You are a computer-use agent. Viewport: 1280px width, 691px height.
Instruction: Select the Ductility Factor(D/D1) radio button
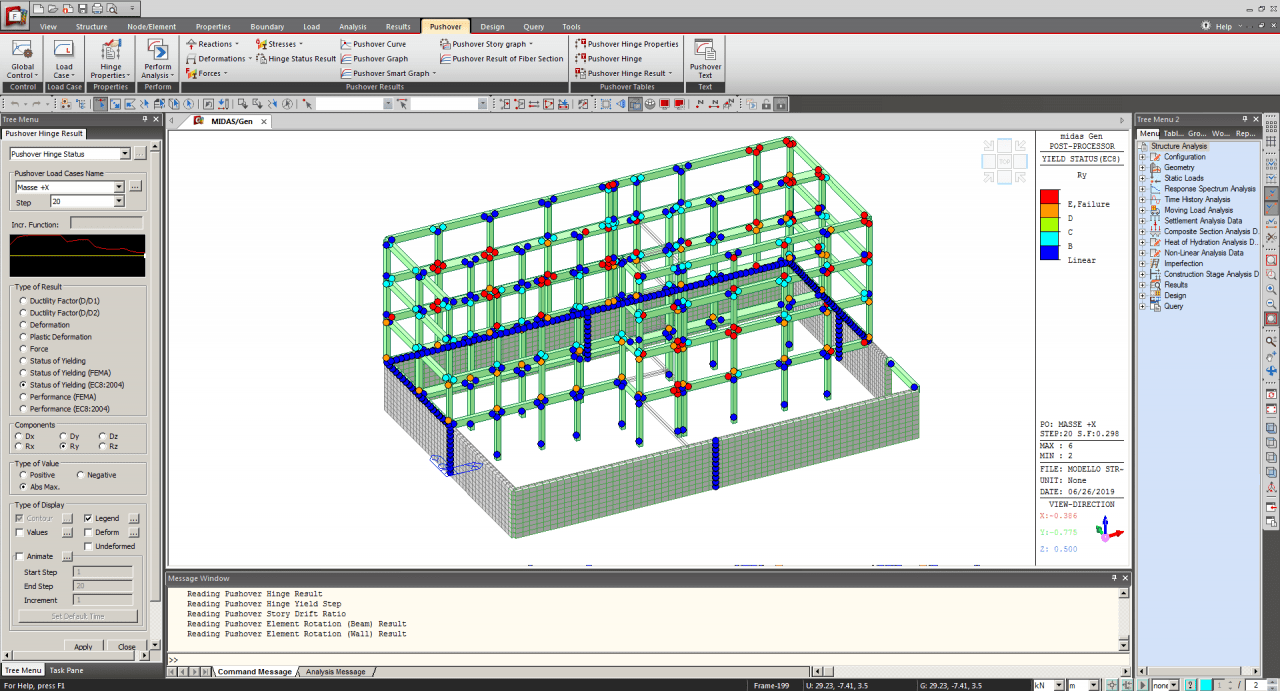24,301
